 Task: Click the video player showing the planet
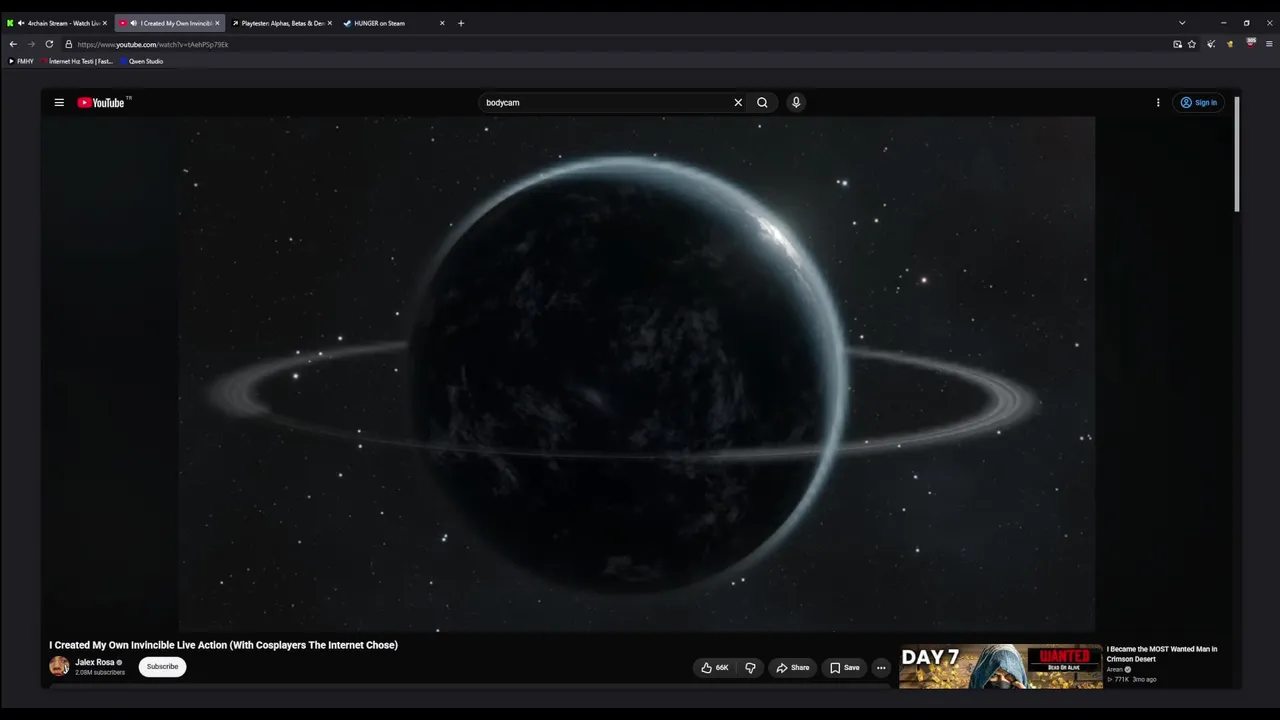point(636,374)
